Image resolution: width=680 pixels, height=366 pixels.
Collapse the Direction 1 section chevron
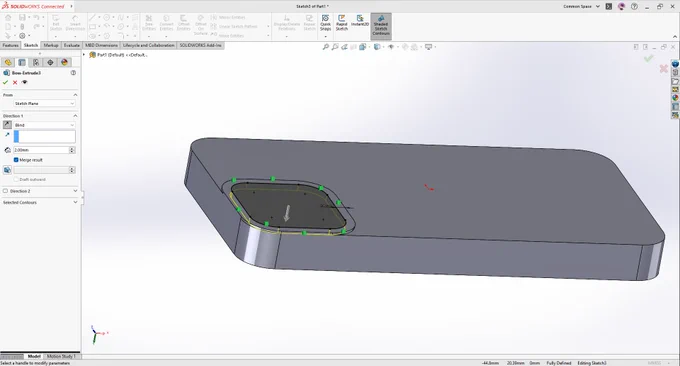75,116
